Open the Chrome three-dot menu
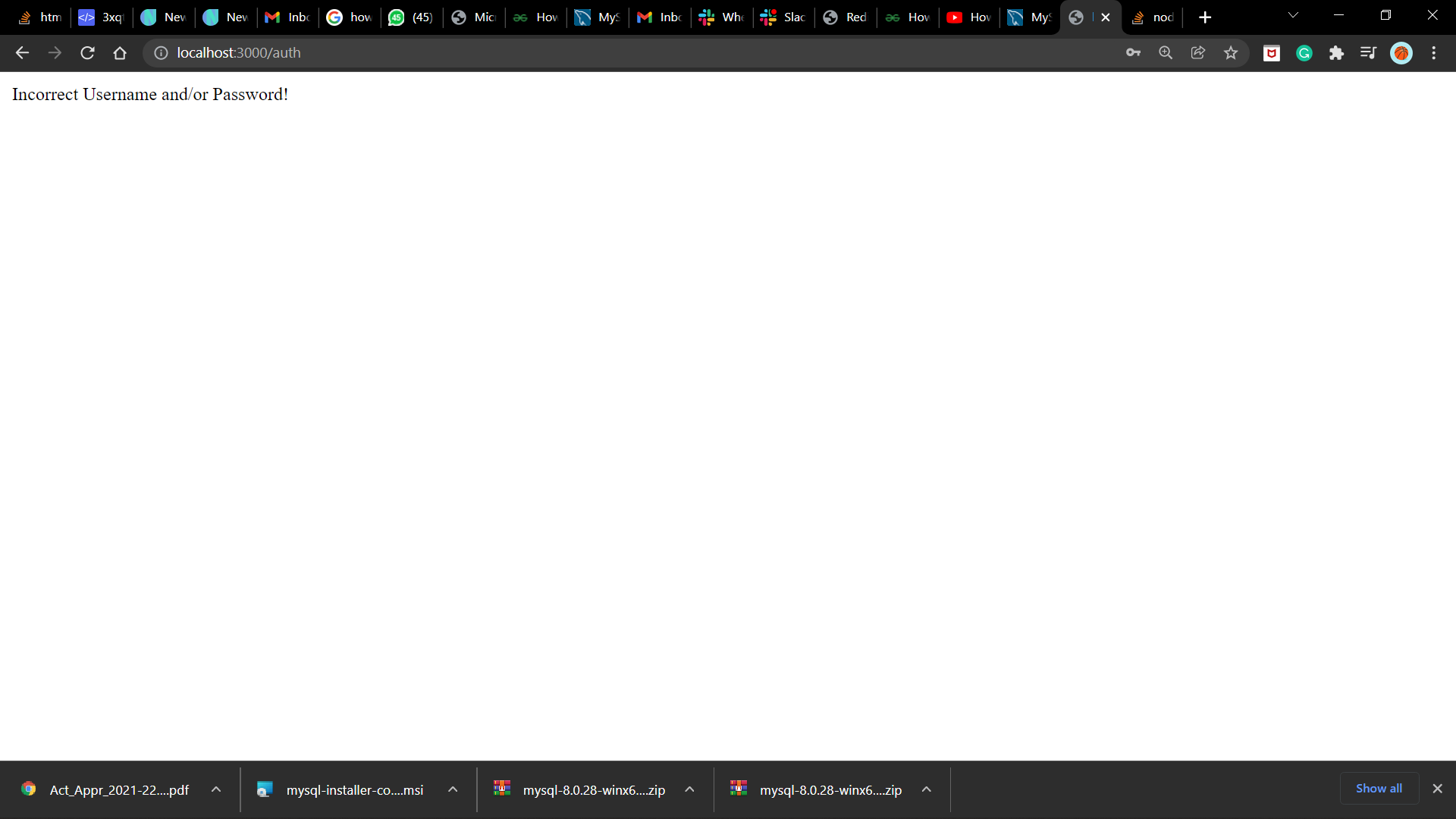Screen dimensions: 1456x819 tap(1434, 53)
